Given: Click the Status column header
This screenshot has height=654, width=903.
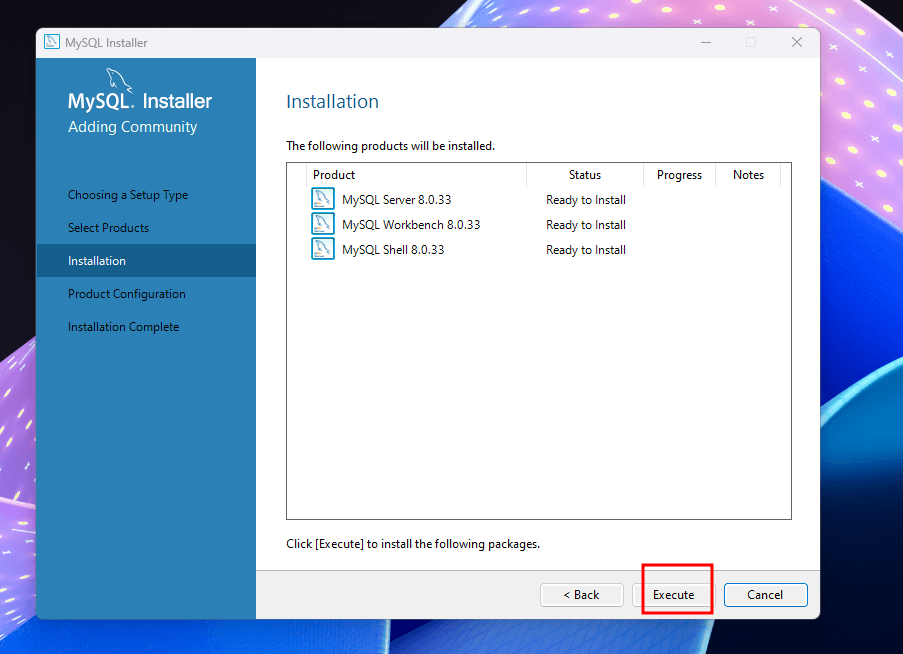Looking at the screenshot, I should point(585,175).
